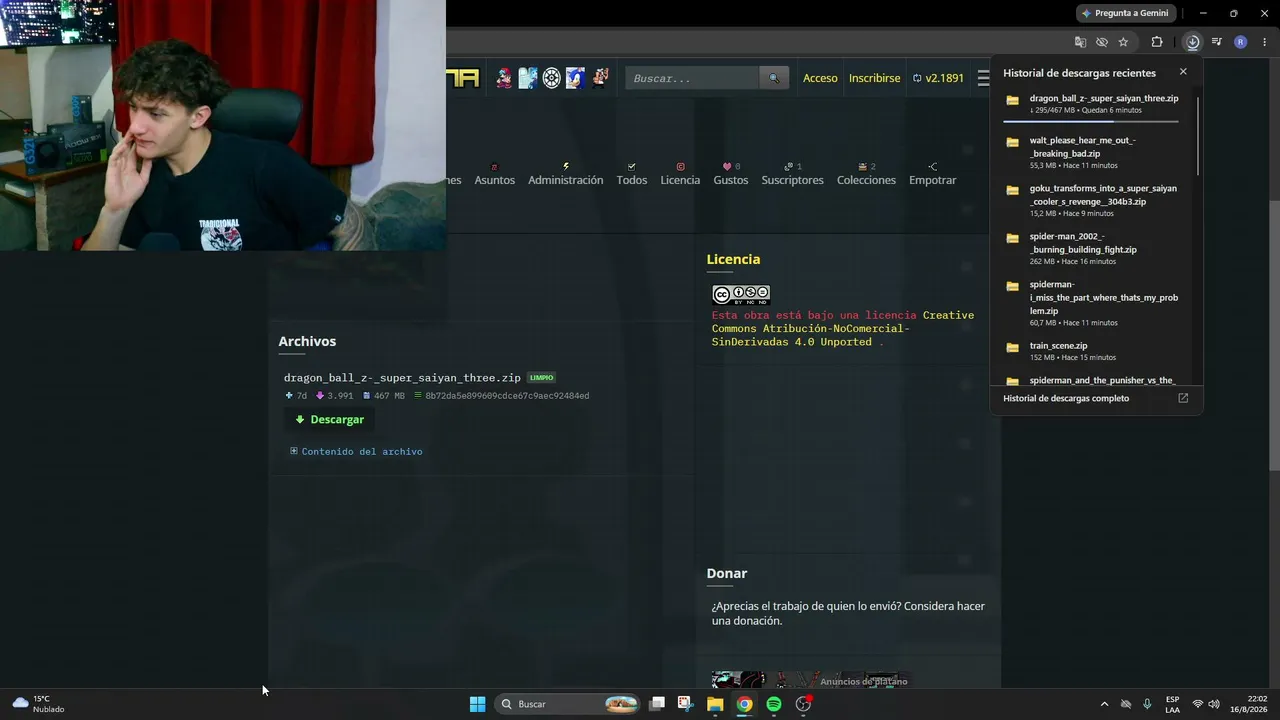Click 'Pregunta a Gemini' button
Image resolution: width=1280 pixels, height=720 pixels.
[1125, 13]
